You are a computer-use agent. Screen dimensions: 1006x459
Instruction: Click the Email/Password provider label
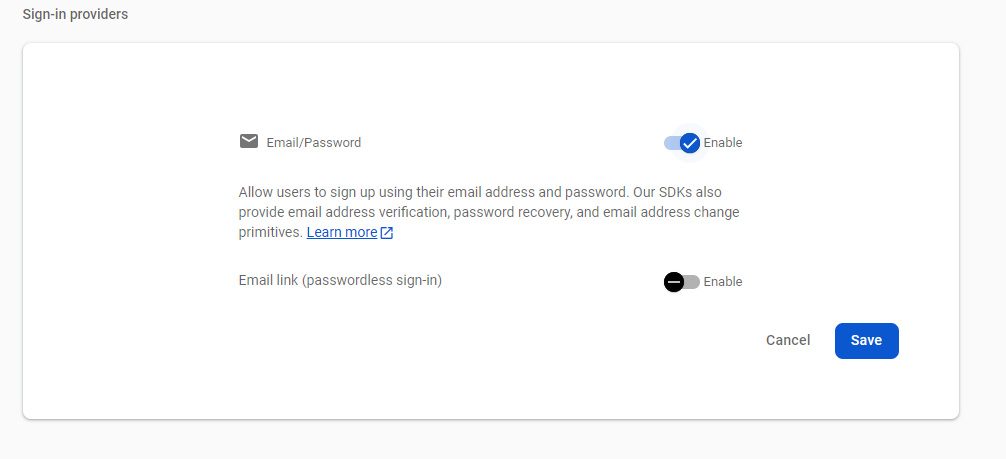[313, 142]
